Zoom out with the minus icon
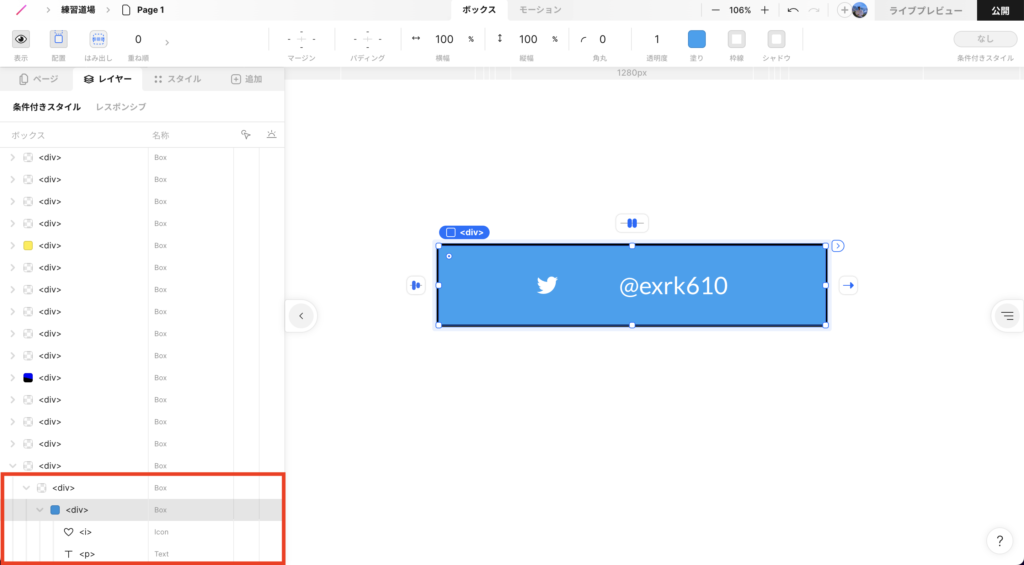 click(716, 10)
